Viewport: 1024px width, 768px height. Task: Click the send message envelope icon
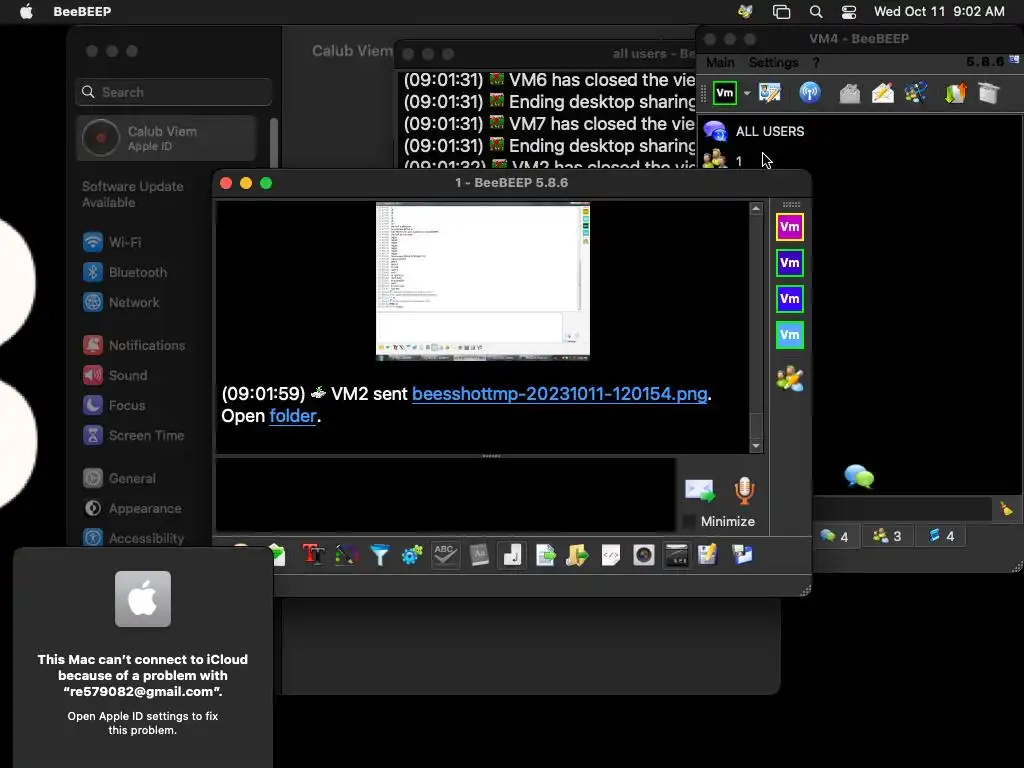coord(699,490)
